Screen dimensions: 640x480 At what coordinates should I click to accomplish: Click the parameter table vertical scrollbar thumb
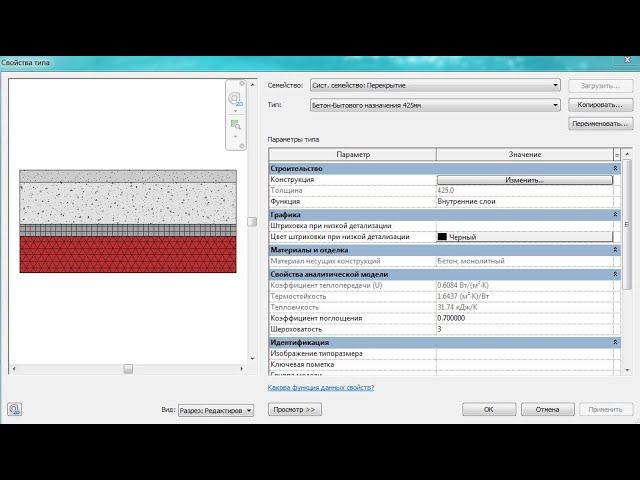pos(627,224)
